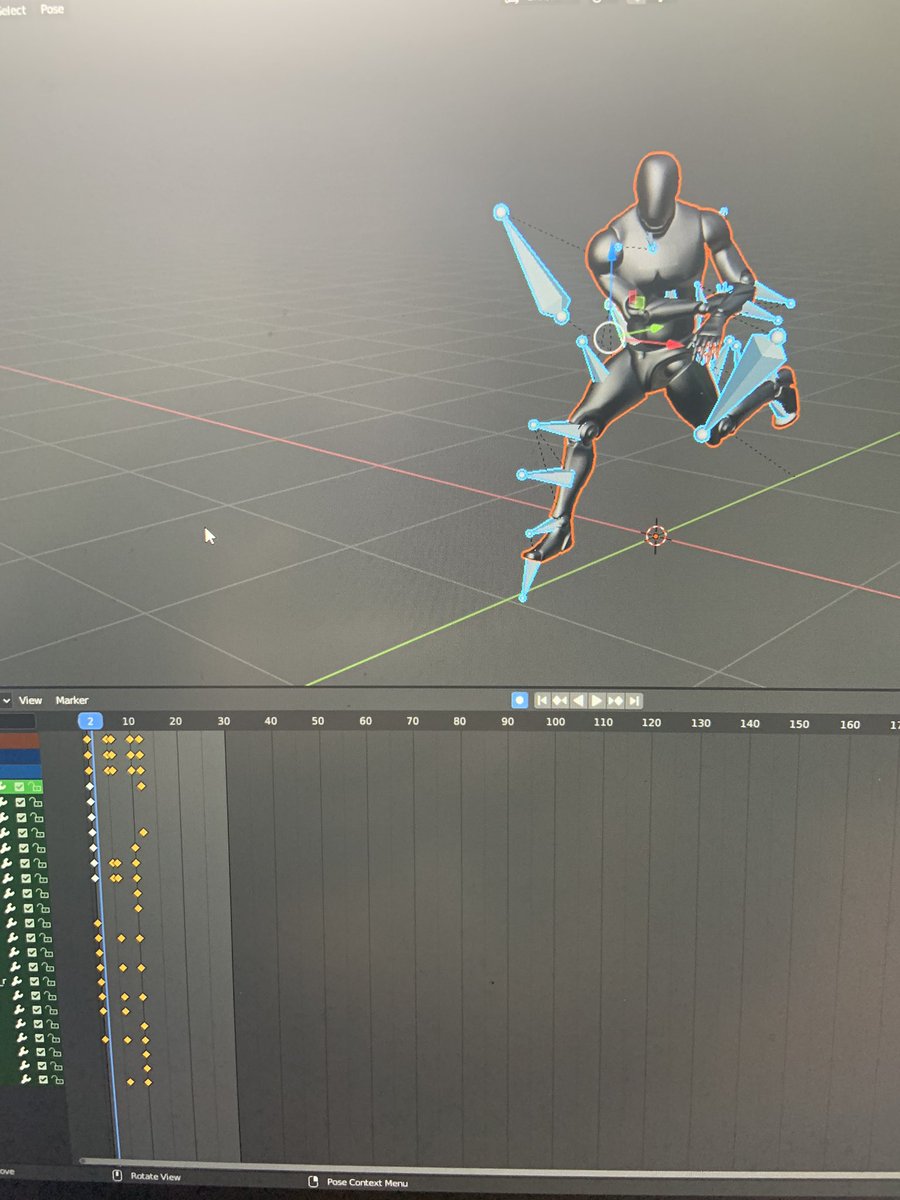This screenshot has height=1200, width=900.
Task: Click frame 10 on the timeline ruler
Action: pos(128,721)
